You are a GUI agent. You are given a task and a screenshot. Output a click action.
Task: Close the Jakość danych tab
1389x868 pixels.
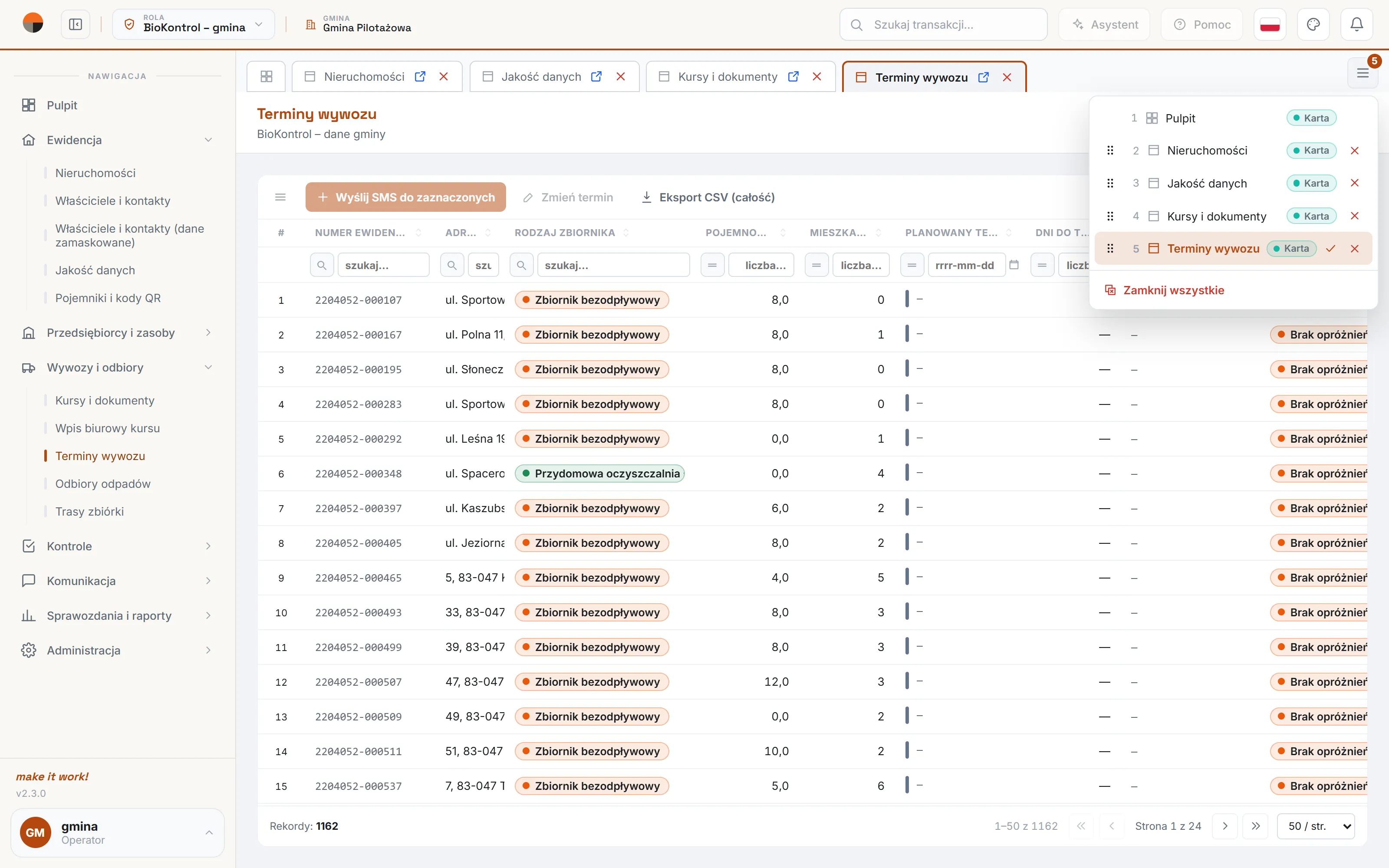click(x=620, y=76)
